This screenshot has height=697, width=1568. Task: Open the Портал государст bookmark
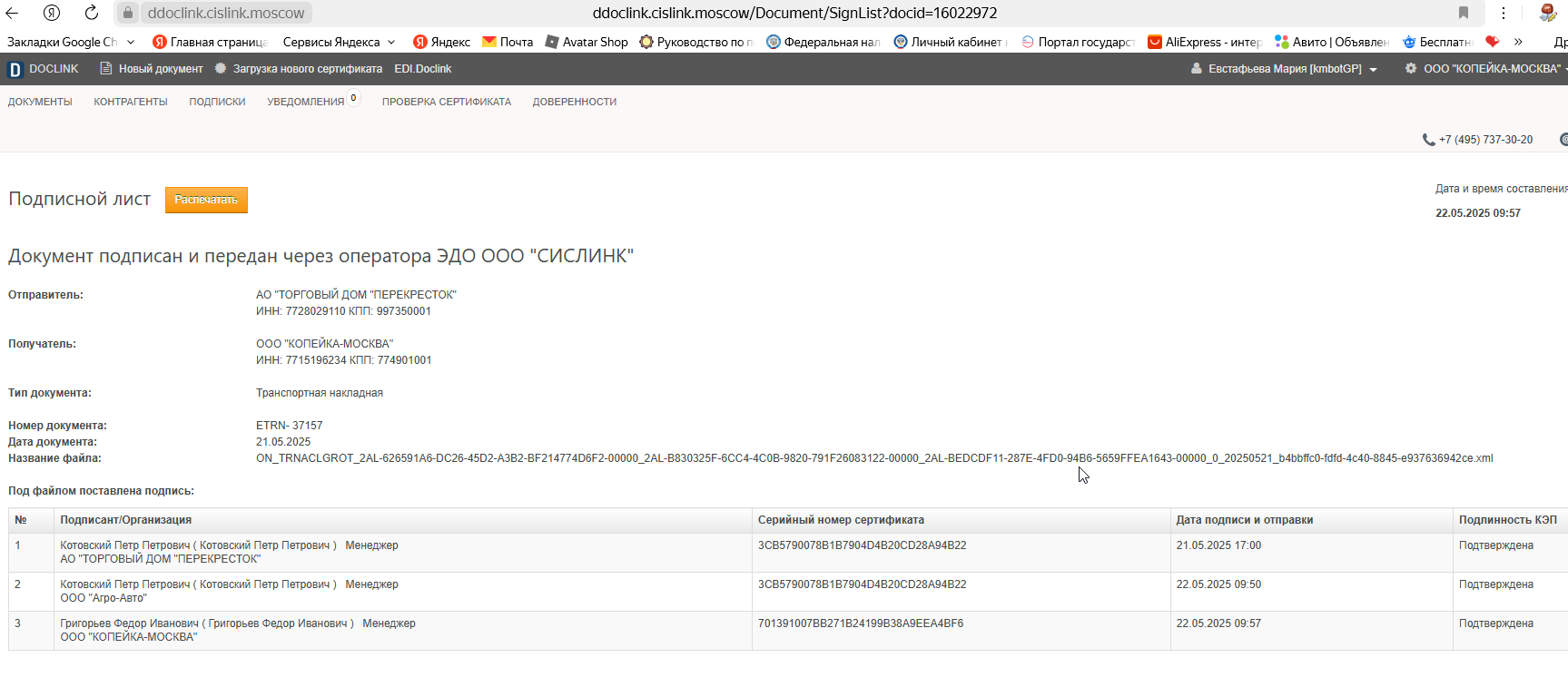[1078, 42]
